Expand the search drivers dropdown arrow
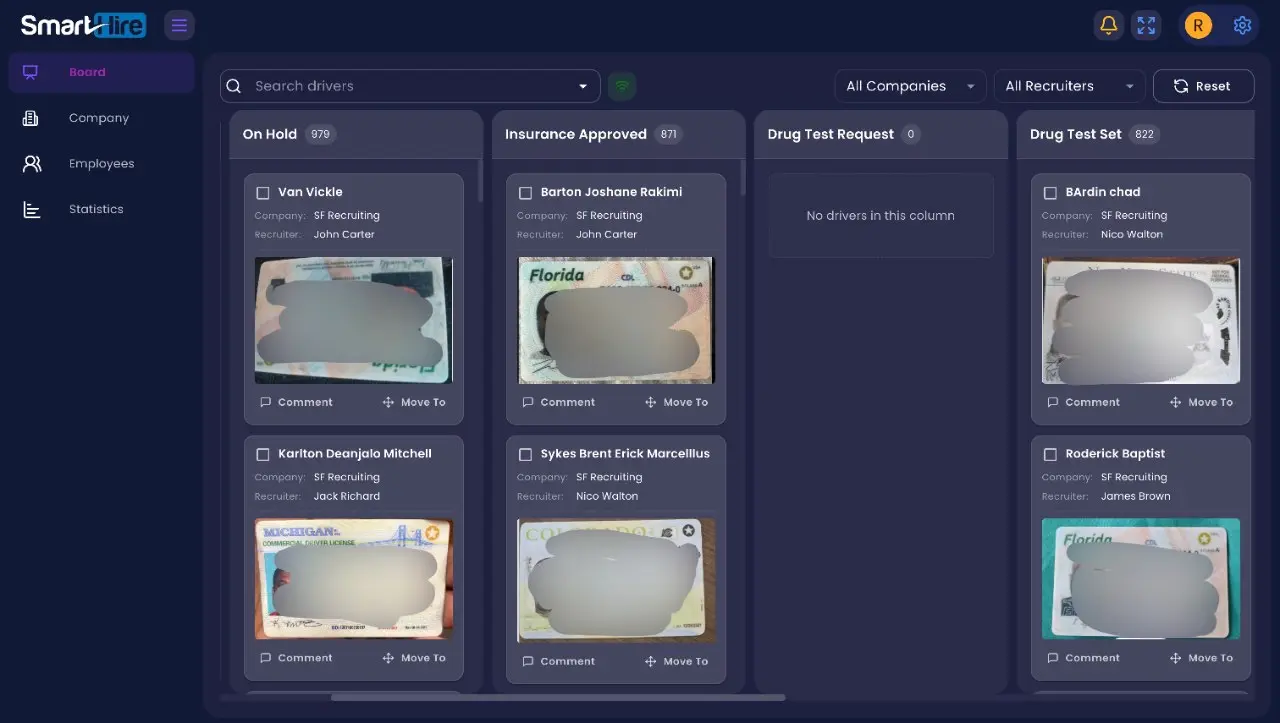Image resolution: width=1280 pixels, height=723 pixels. [x=583, y=86]
